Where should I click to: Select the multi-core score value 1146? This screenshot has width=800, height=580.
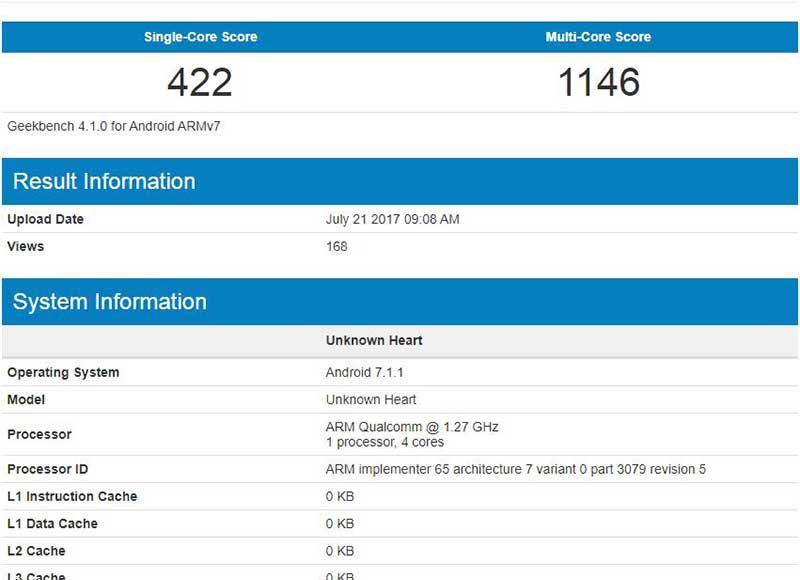point(598,83)
